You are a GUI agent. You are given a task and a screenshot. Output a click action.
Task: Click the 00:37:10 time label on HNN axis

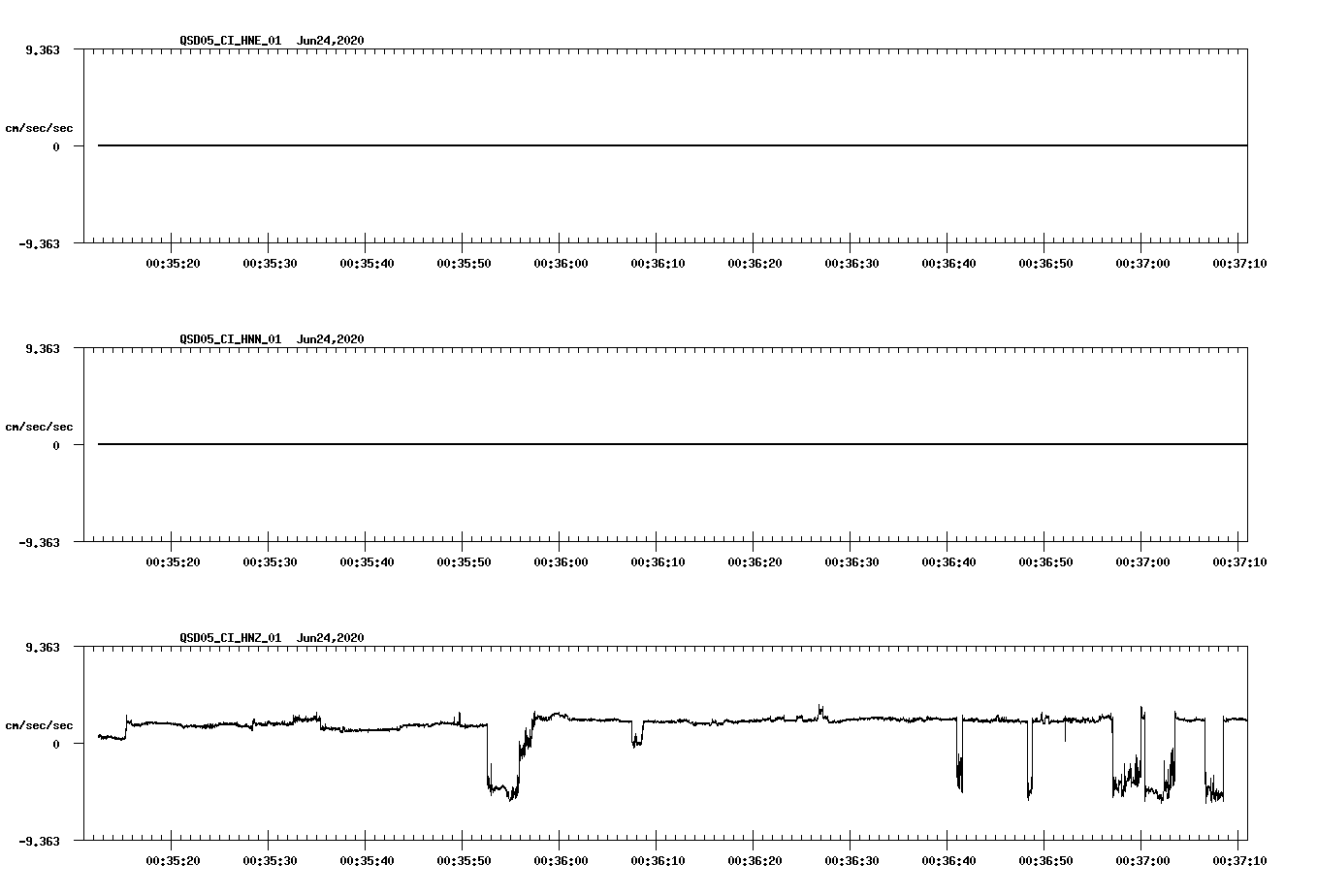tap(1239, 561)
